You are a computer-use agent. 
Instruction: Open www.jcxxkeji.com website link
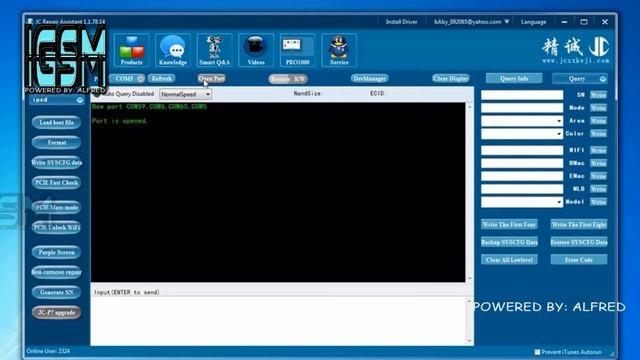point(576,61)
